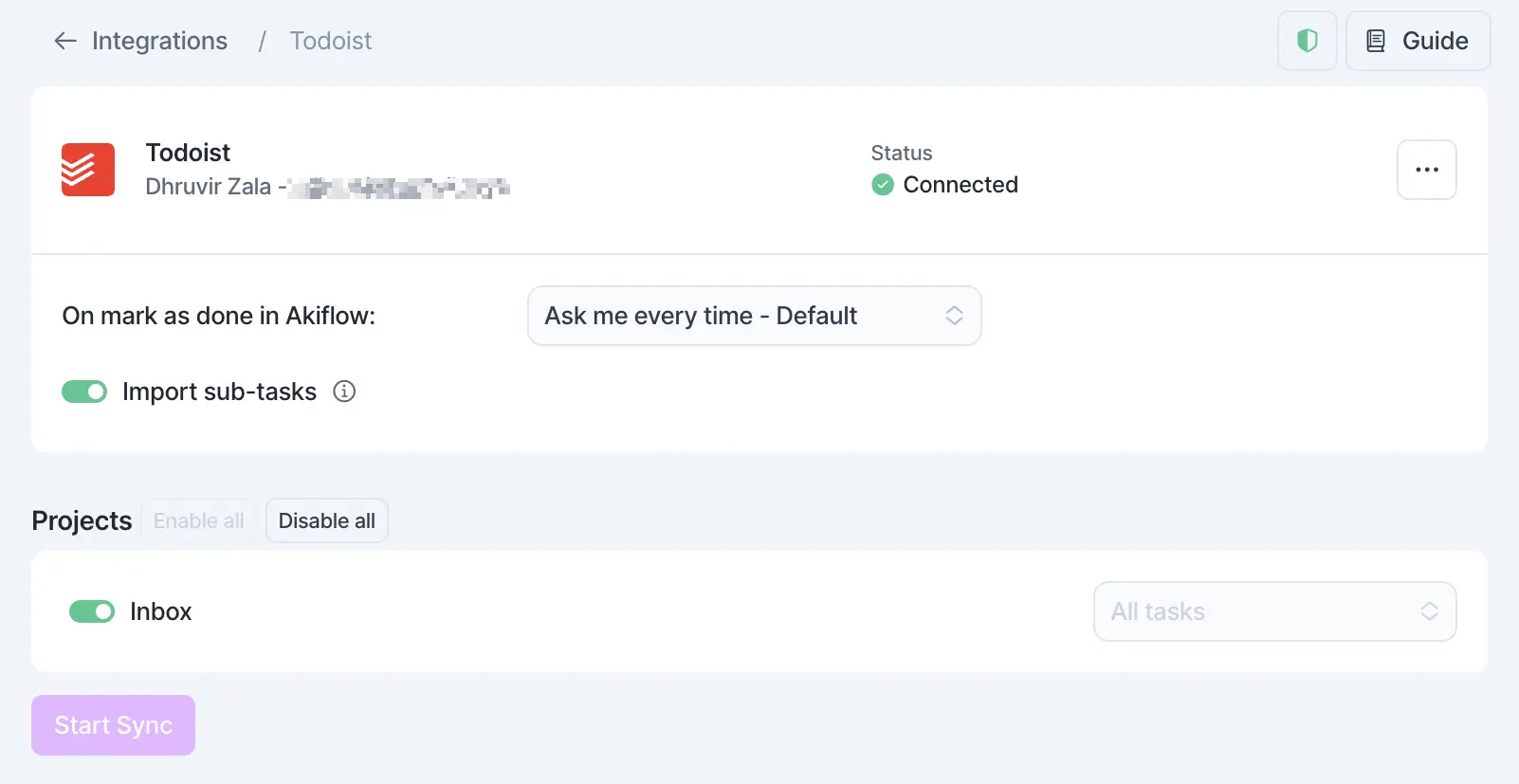Navigate to Integrations via the breadcrumb
1519x784 pixels.
pyautogui.click(x=159, y=41)
